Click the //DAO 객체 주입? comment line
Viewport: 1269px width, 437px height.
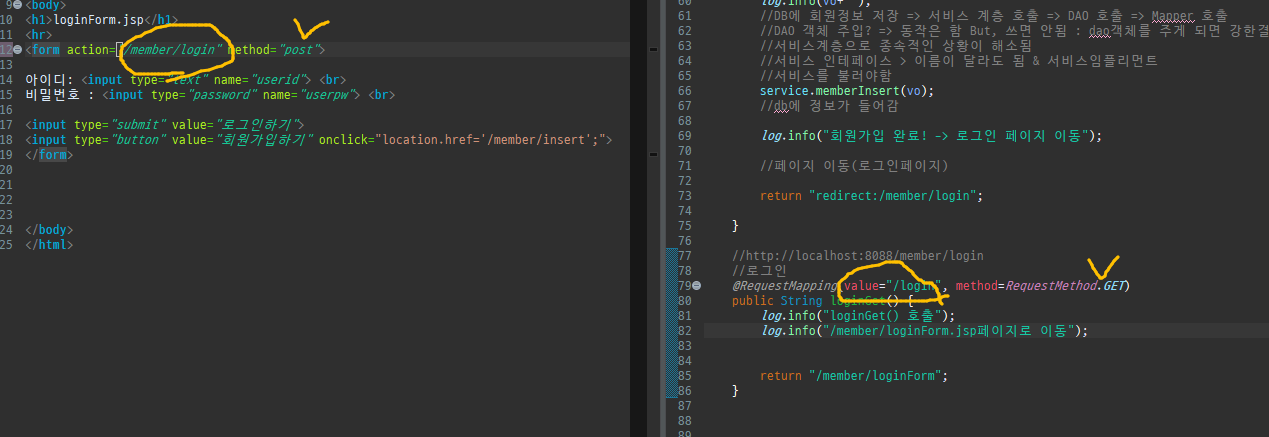point(1014,30)
